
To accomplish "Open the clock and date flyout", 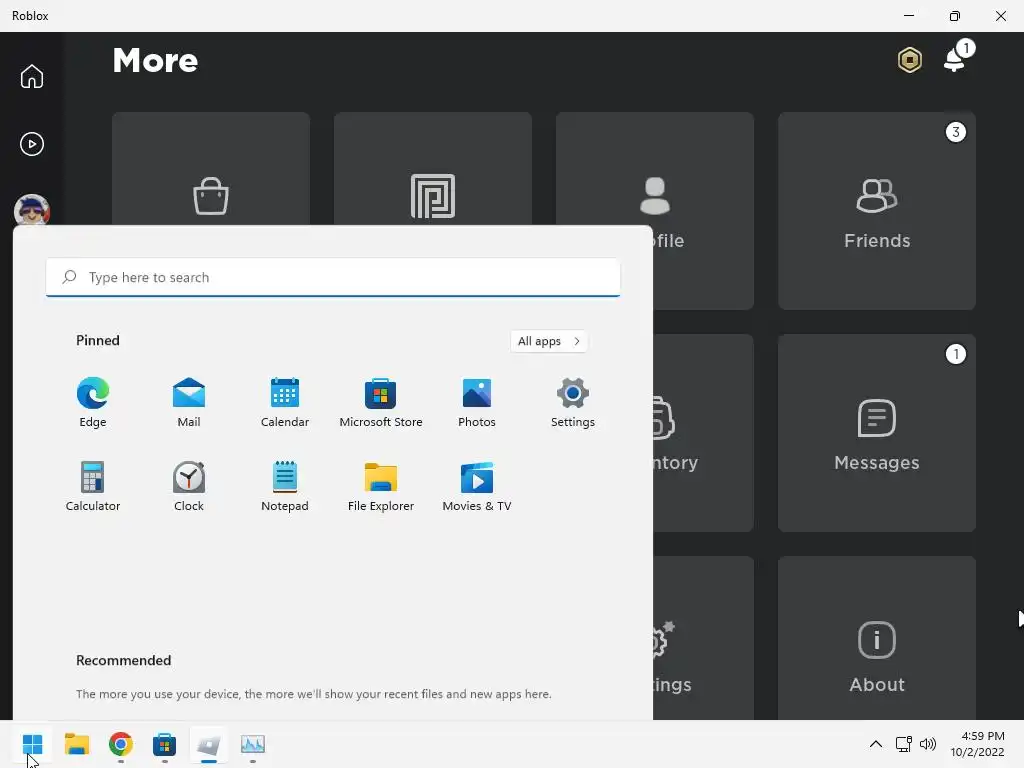I will pyautogui.click(x=978, y=744).
